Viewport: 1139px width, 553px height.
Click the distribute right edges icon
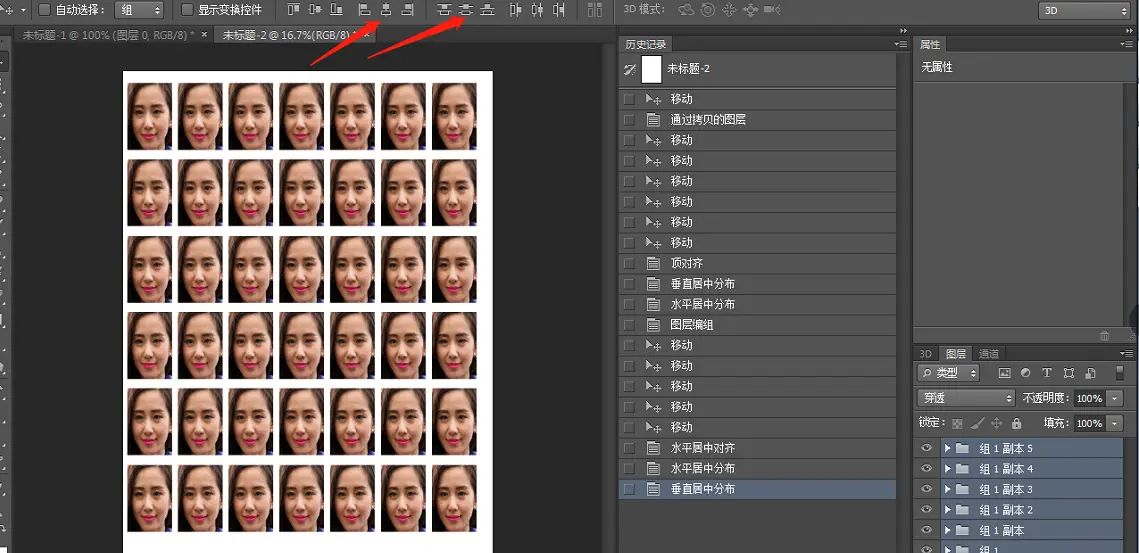click(x=559, y=10)
